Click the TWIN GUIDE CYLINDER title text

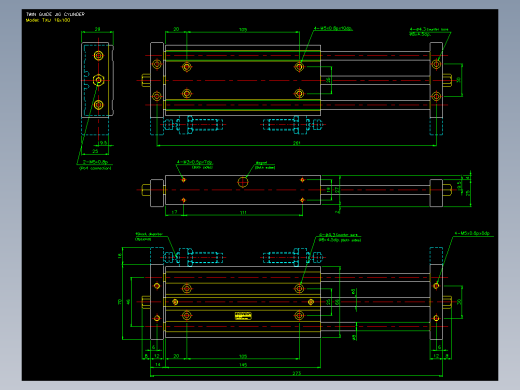click(x=55, y=14)
